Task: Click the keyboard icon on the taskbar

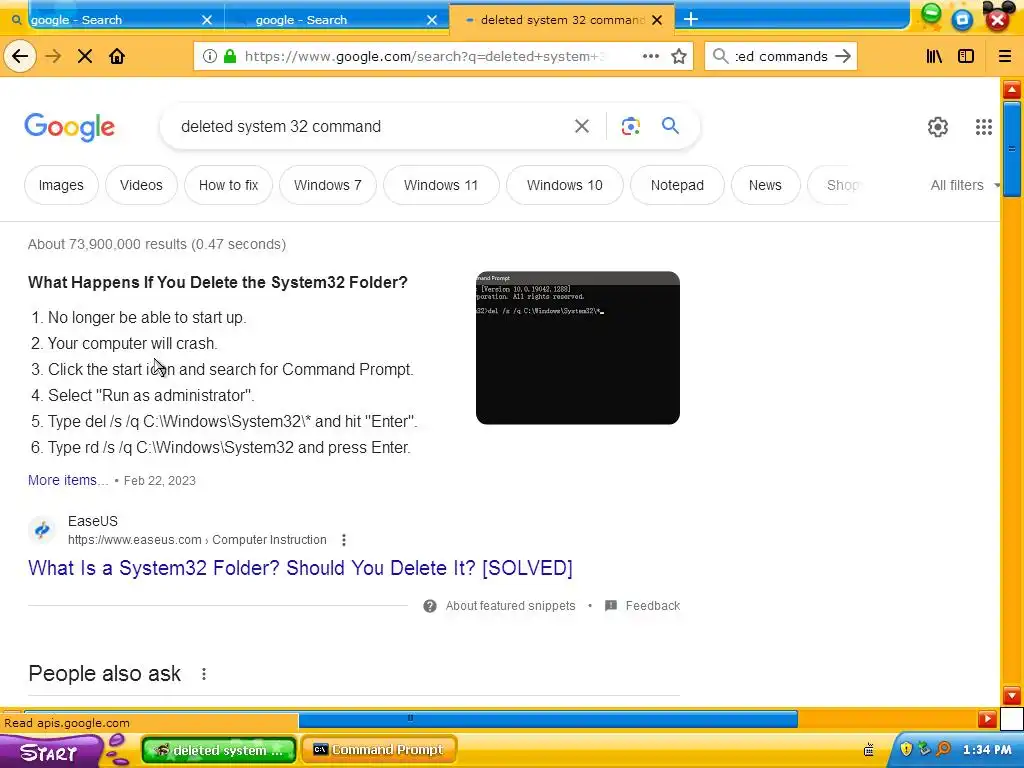Action: coord(869,750)
